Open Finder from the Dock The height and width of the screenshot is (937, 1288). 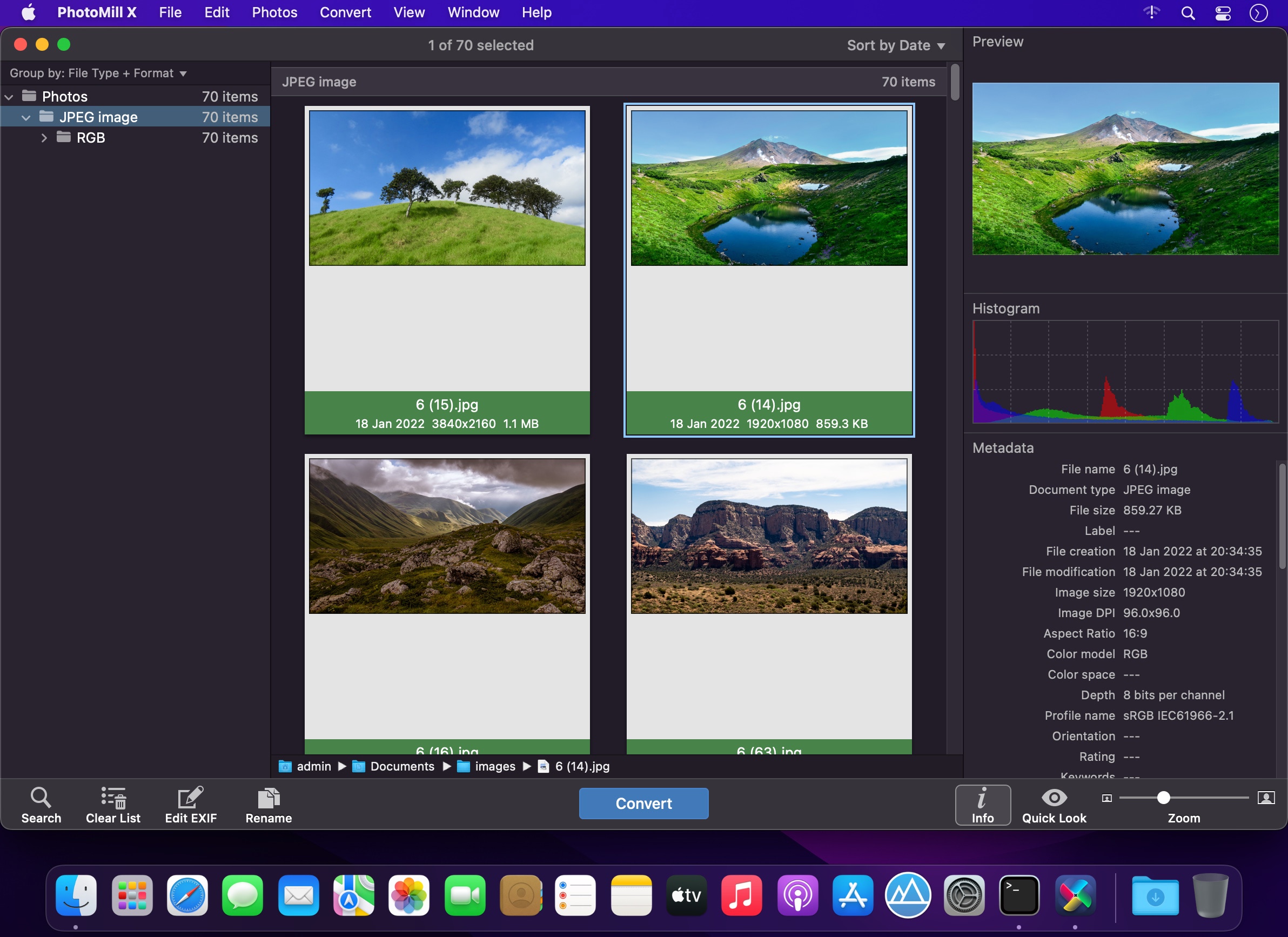tap(76, 896)
